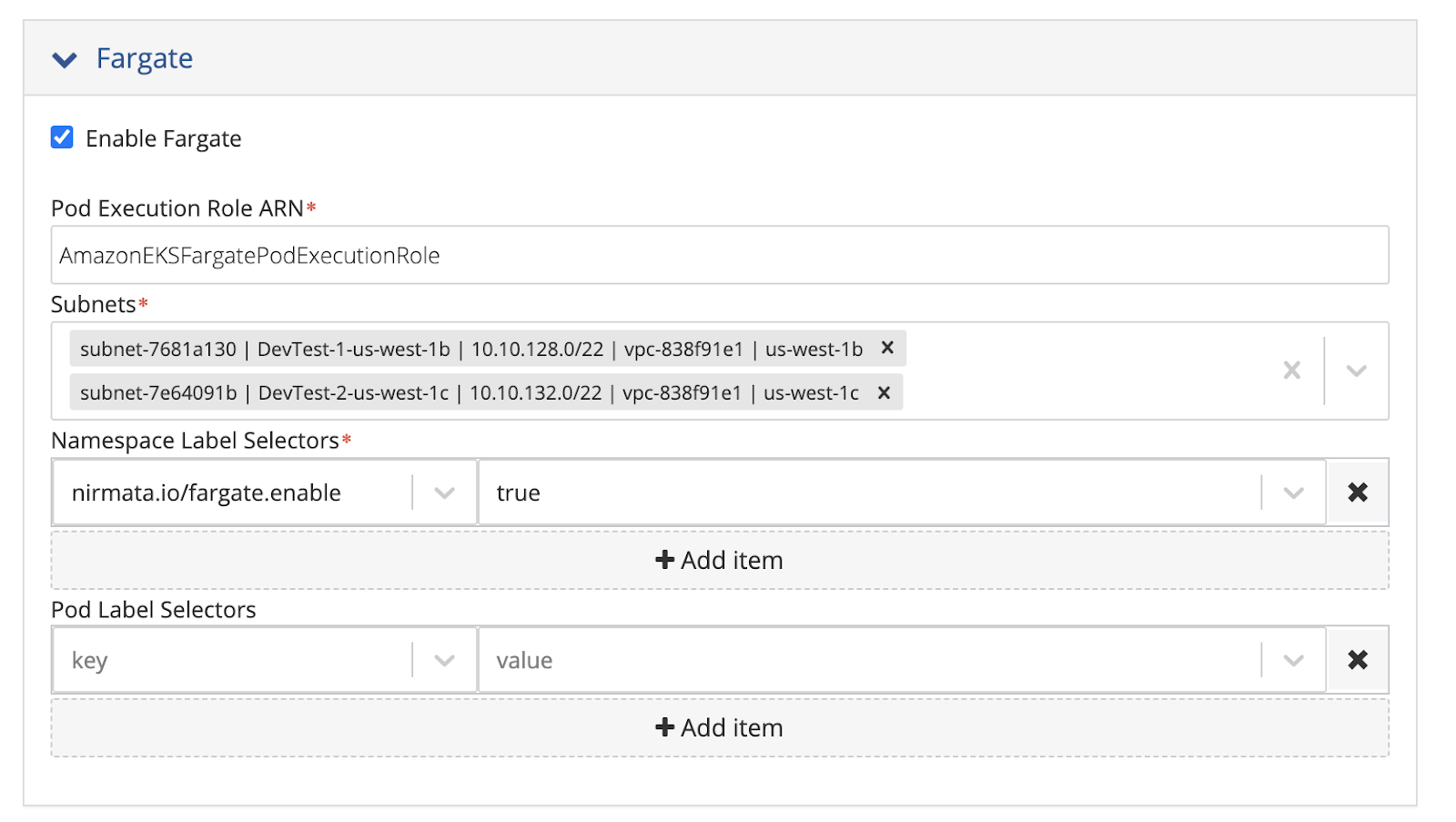This screenshot has height=822, width=1456.
Task: Uncheck the Enable Fargate checkbox
Action: click(x=62, y=137)
